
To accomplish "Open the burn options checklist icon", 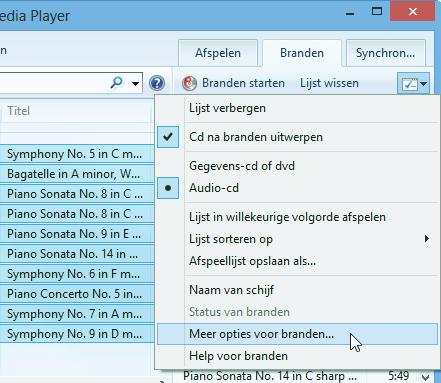I will click(x=413, y=84).
